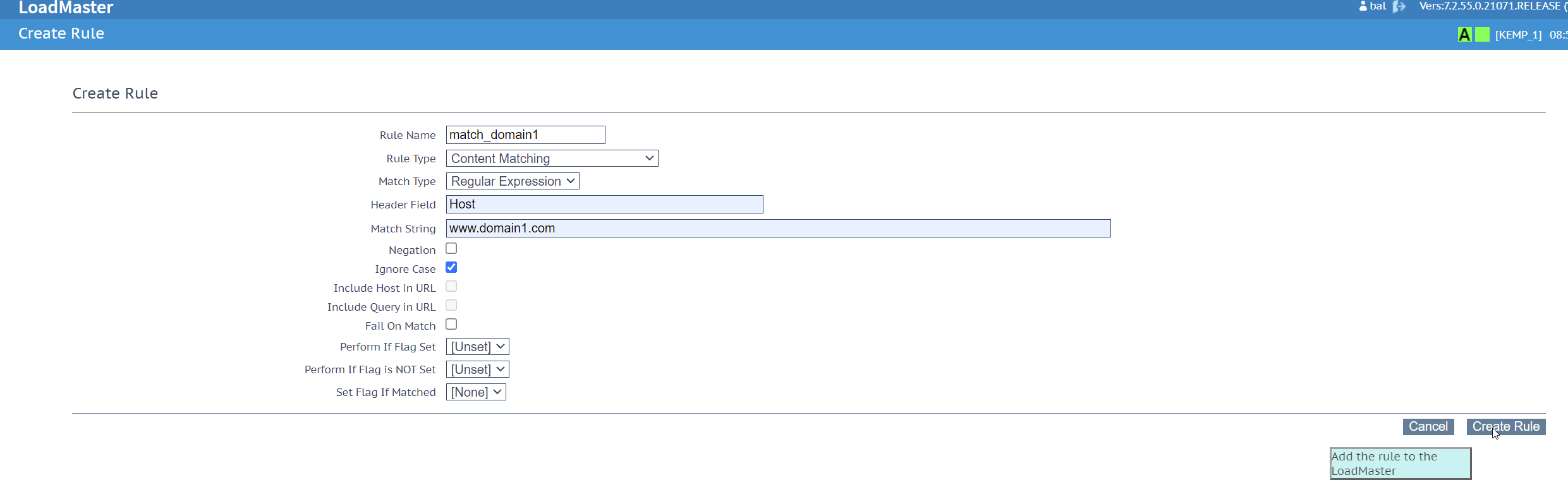
Task: Expand the Perform If Flag Set dropdown
Action: (x=477, y=347)
